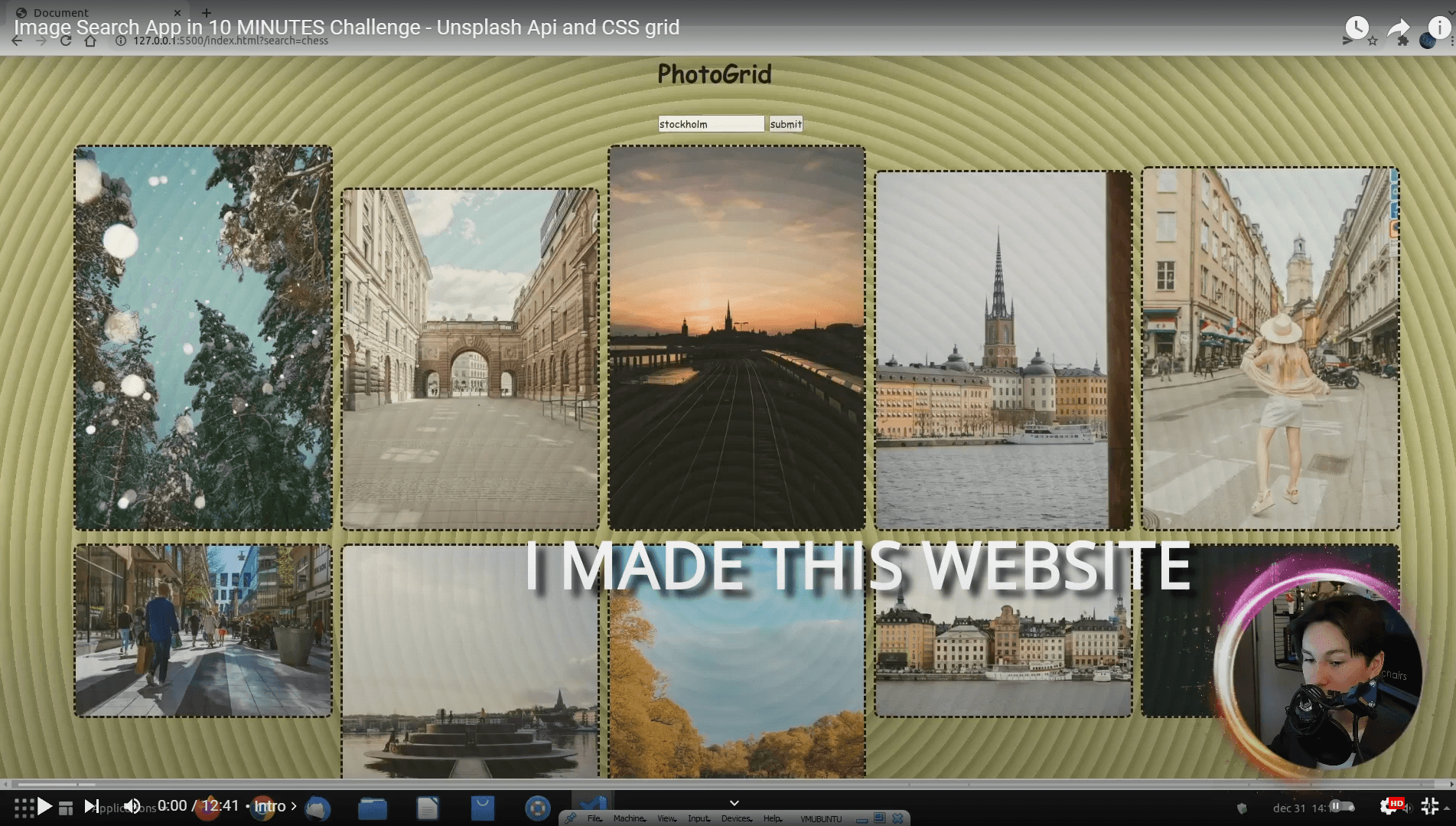This screenshot has height=826, width=1456.
Task: Click the video progress bar
Action: [x=727, y=785]
